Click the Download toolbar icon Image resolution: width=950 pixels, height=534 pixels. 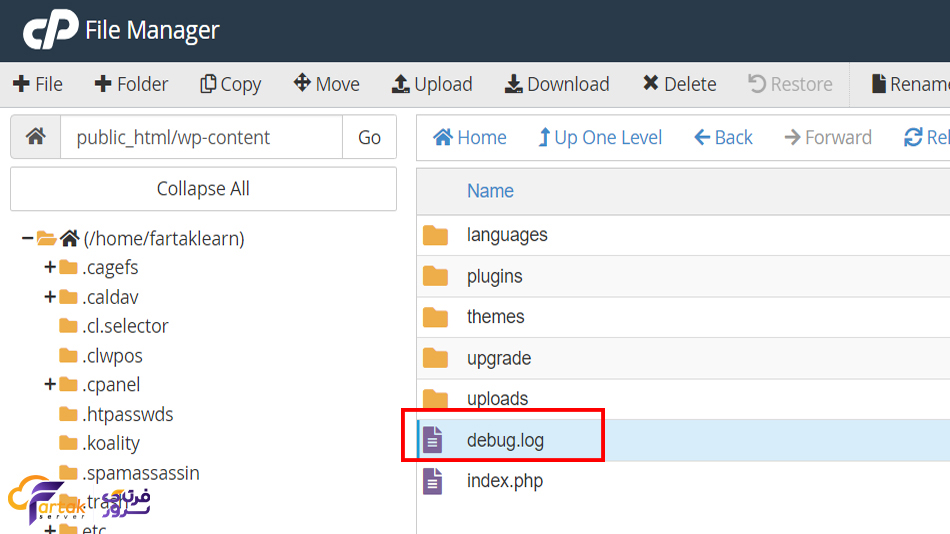click(513, 84)
